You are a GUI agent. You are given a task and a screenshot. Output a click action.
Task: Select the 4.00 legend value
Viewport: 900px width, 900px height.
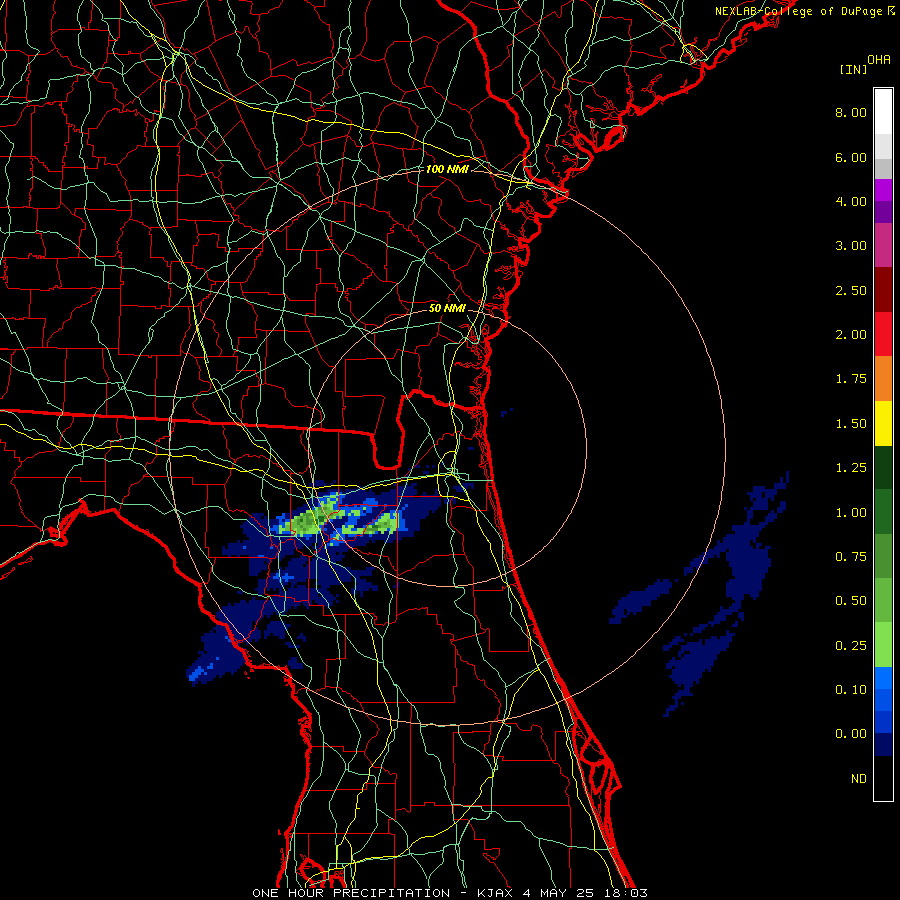[851, 201]
